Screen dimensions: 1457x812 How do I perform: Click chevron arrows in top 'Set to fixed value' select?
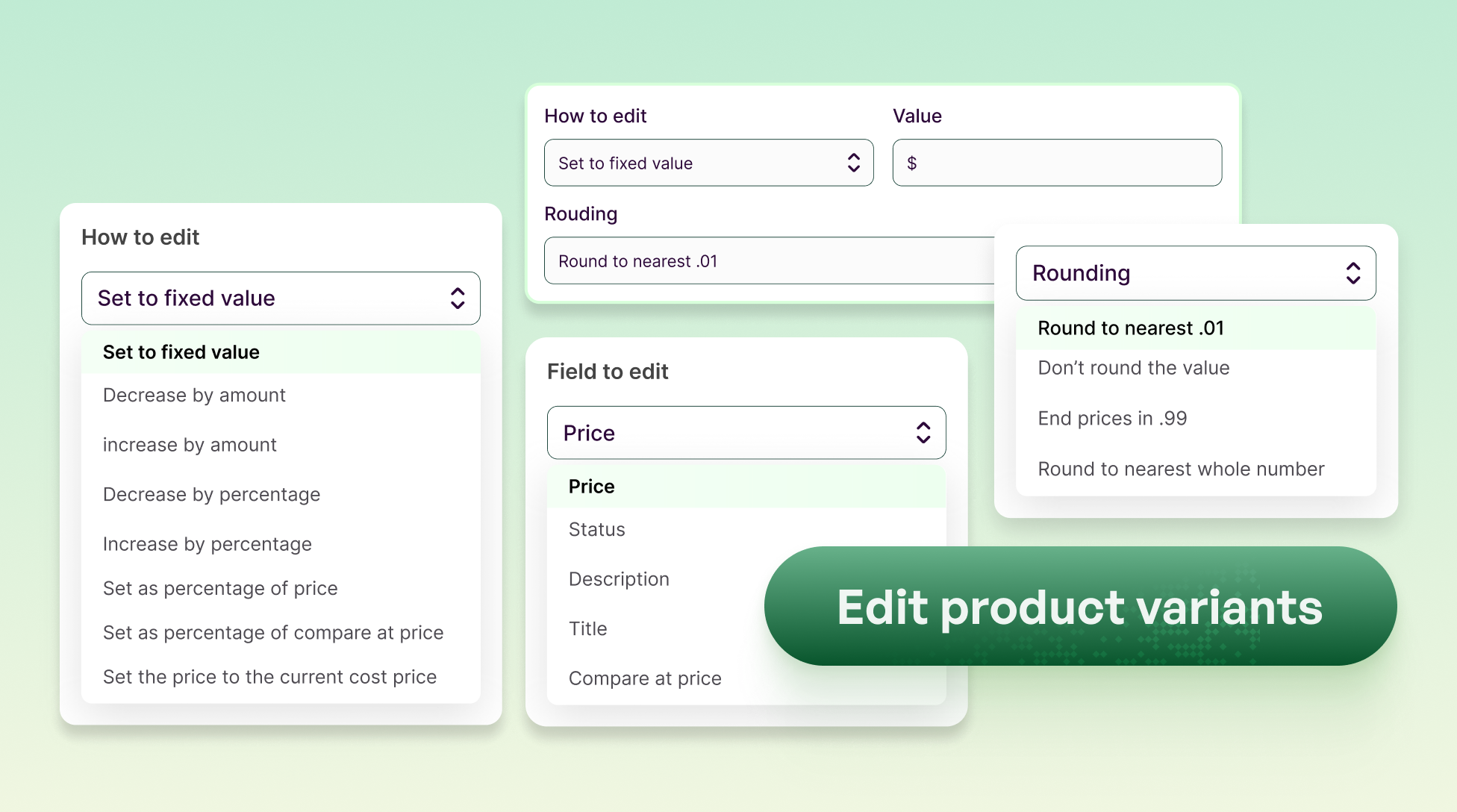point(854,163)
